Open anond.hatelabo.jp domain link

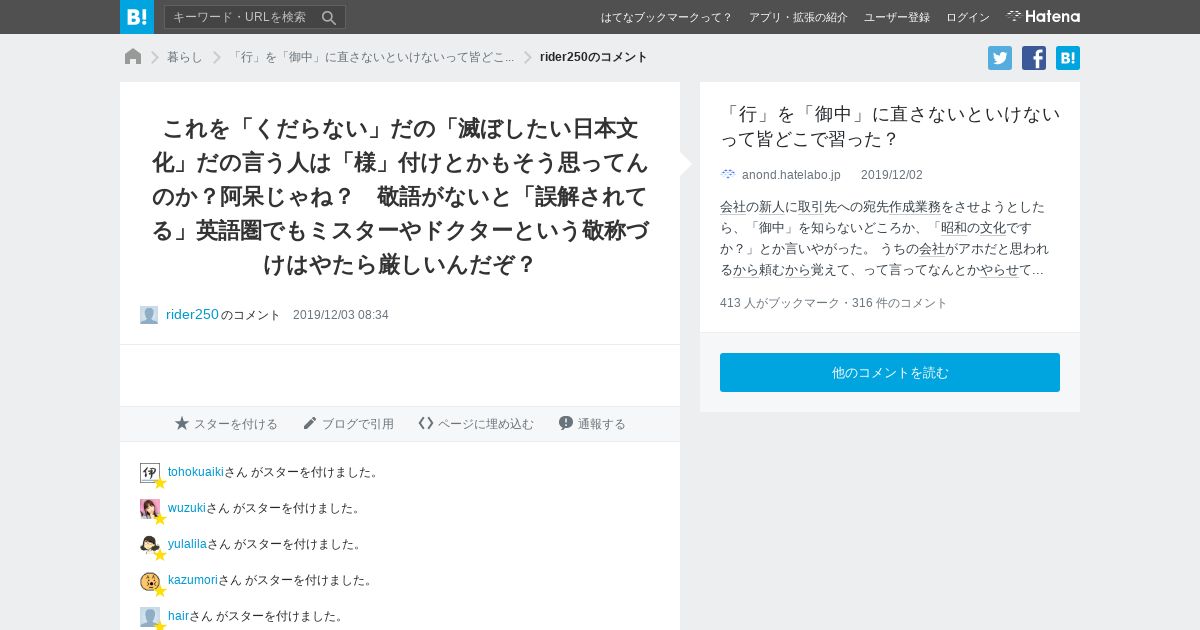791,175
